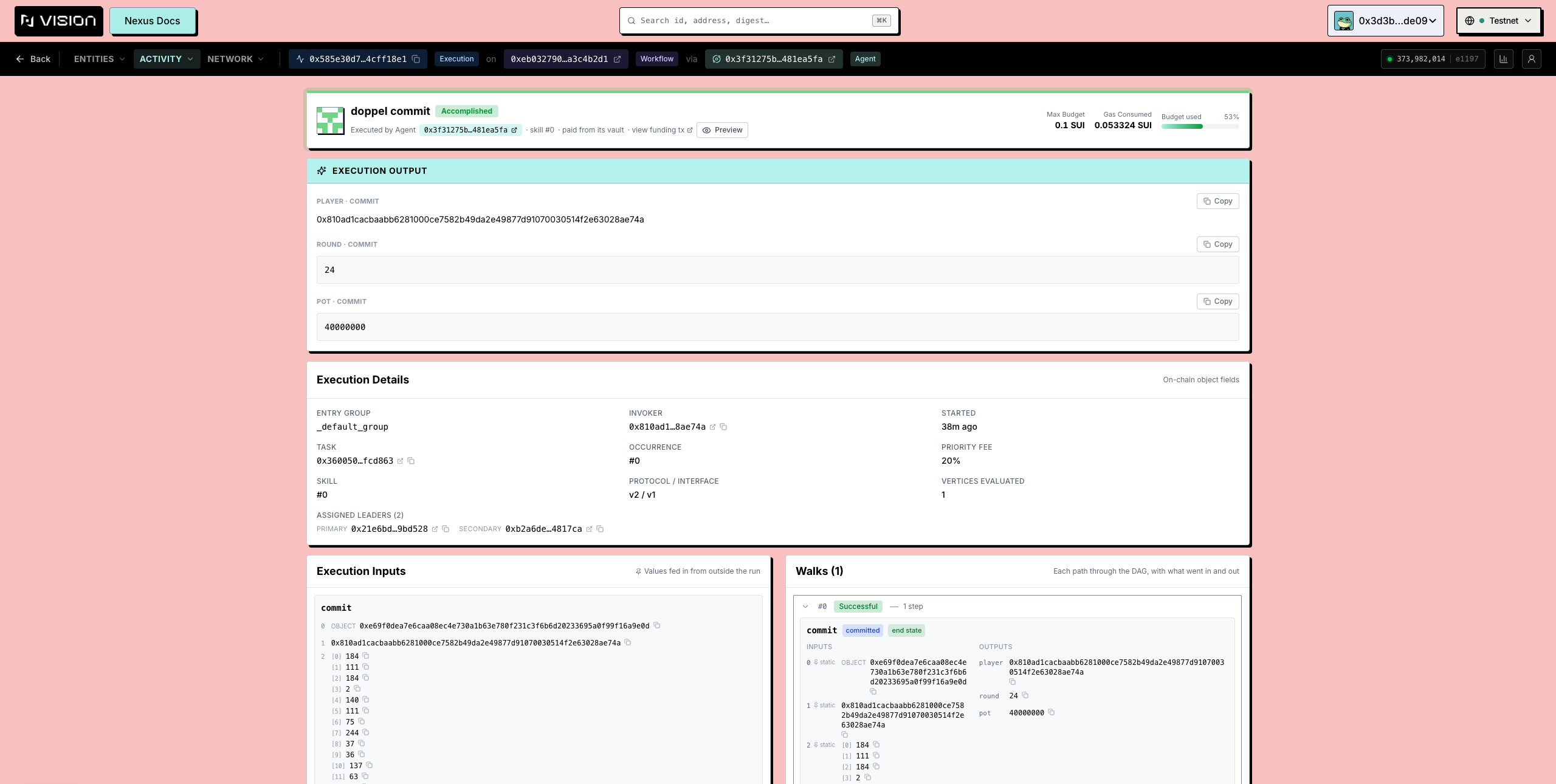This screenshot has width=1556, height=784.
Task: Open the ACTIVITY dropdown menu
Action: tap(167, 59)
